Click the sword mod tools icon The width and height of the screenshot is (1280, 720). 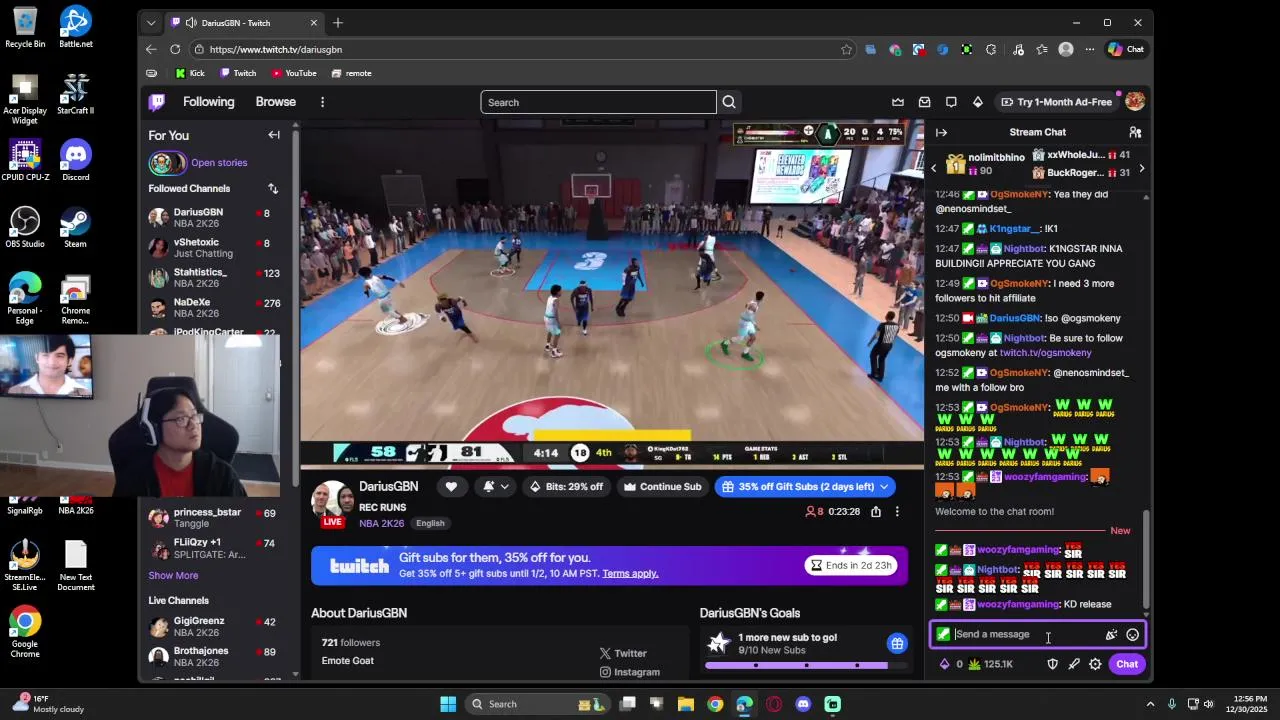(x=1074, y=664)
